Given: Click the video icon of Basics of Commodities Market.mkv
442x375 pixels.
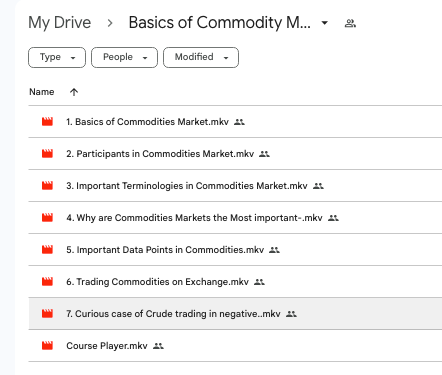Looking at the screenshot, I should coord(47,122).
